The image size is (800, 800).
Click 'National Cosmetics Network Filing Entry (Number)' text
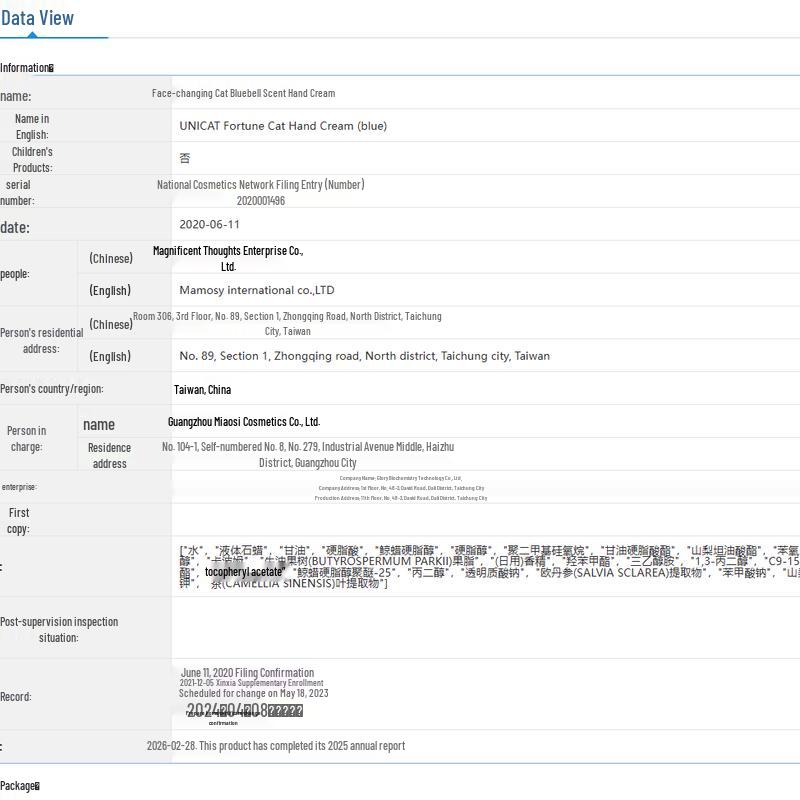261,185
